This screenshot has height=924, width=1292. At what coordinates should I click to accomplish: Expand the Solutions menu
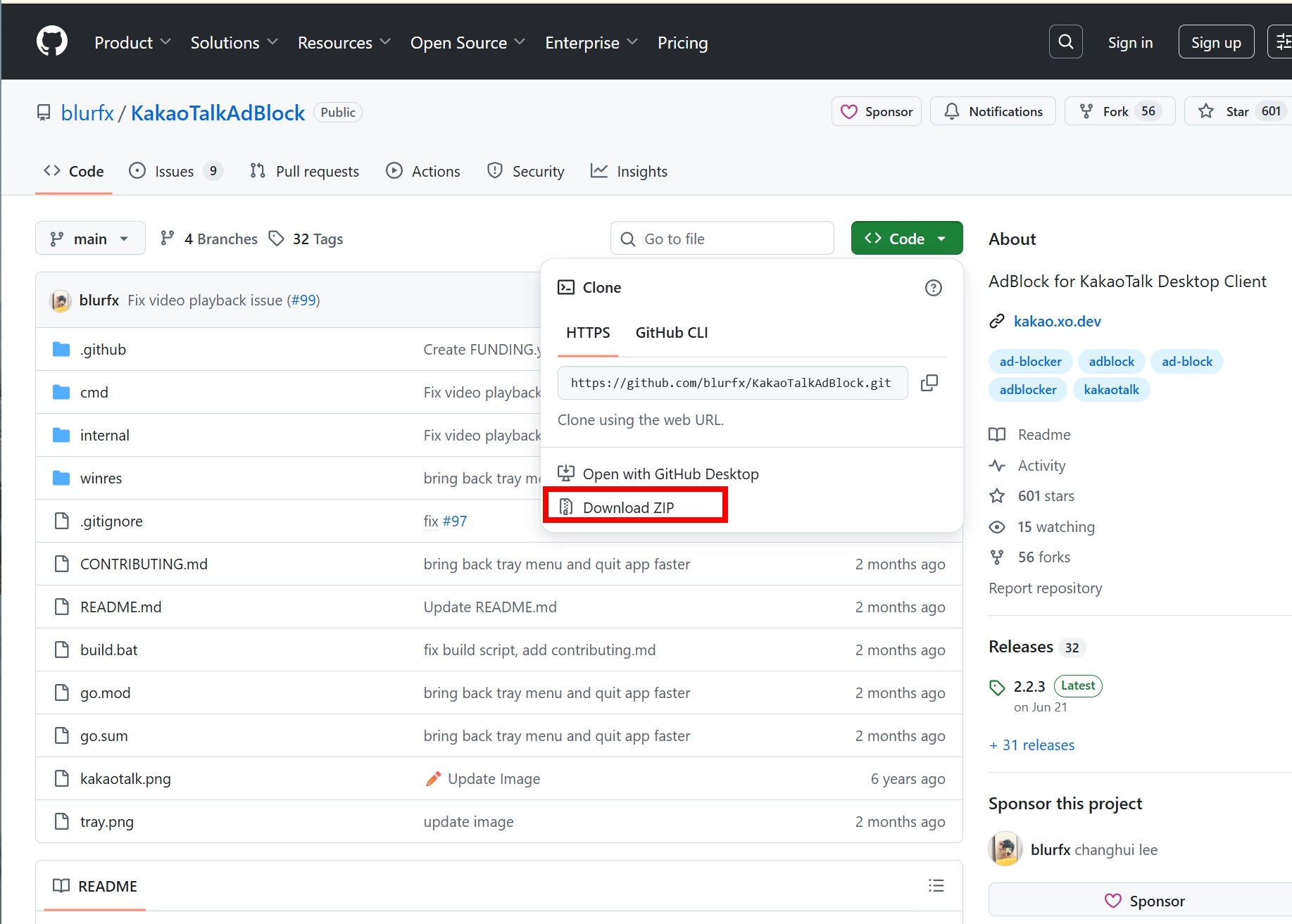234,43
